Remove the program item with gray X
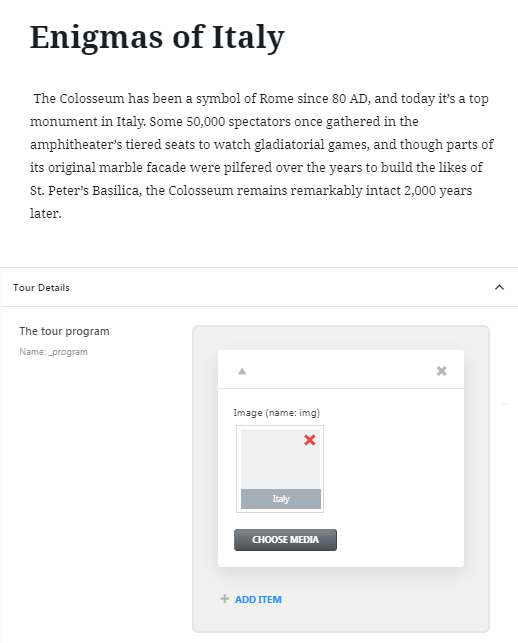The image size is (518, 643). (441, 371)
